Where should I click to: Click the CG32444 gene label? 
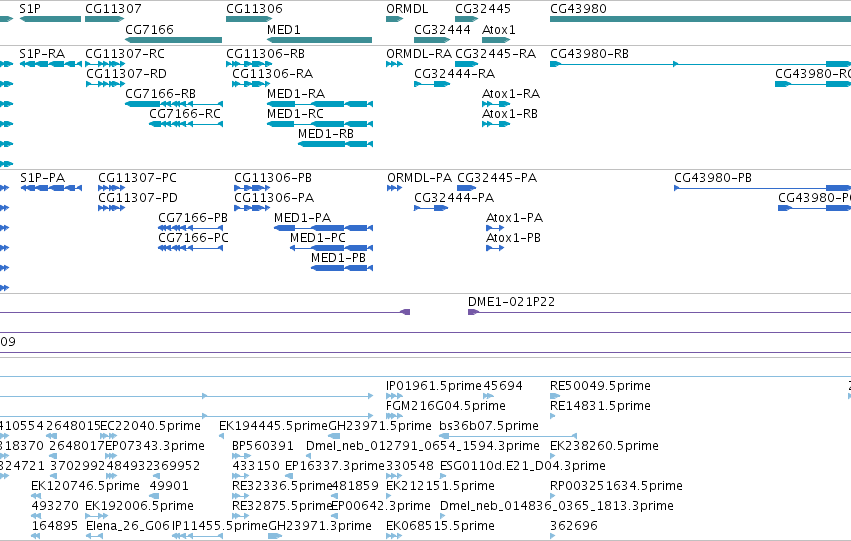pos(442,30)
